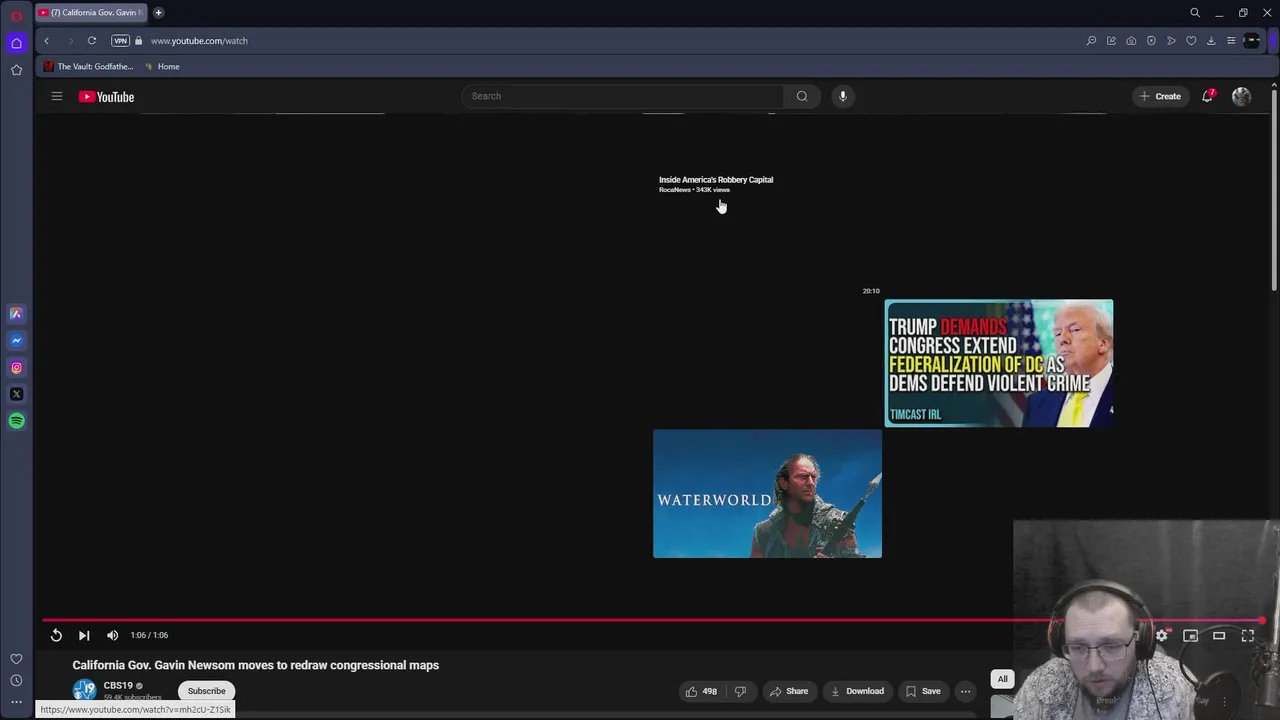
Task: Open CBS19 channel name link
Action: (118, 686)
